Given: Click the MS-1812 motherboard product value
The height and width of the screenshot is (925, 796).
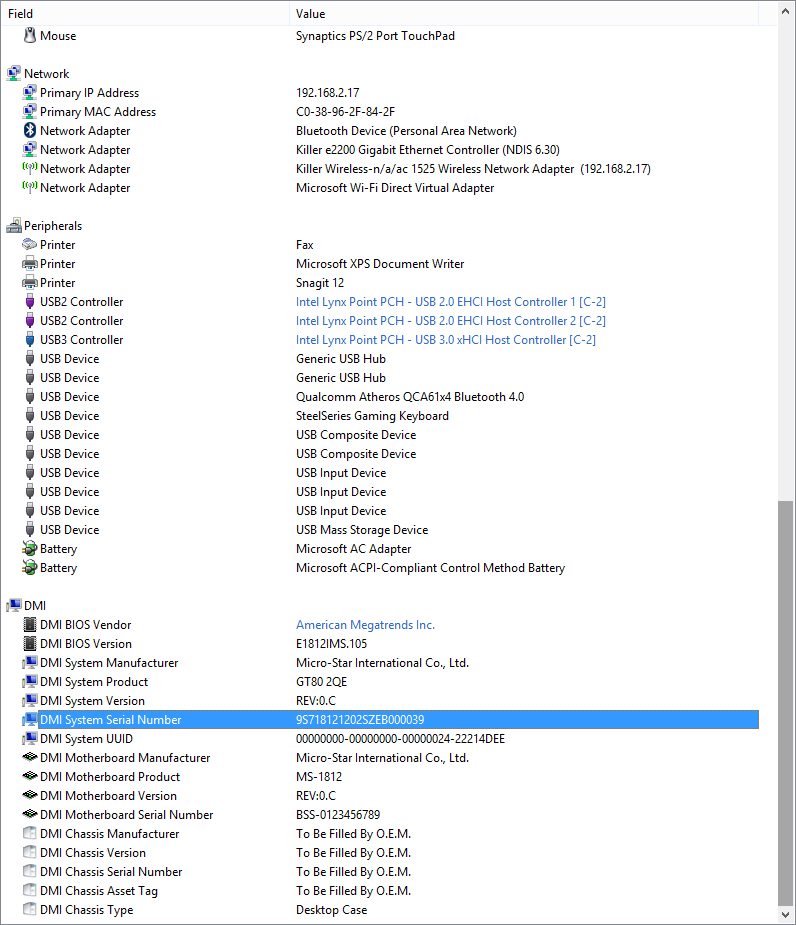Looking at the screenshot, I should coord(319,776).
